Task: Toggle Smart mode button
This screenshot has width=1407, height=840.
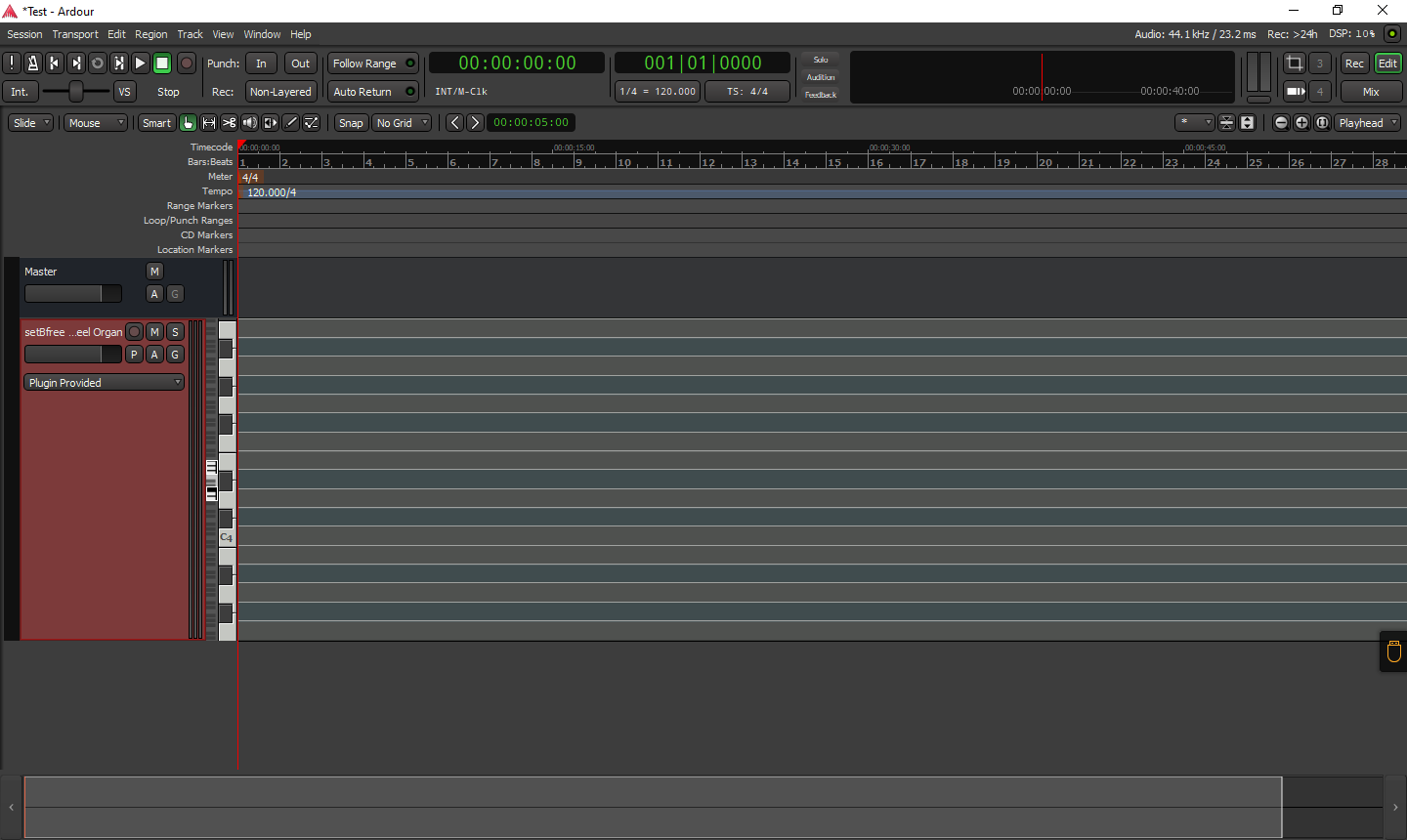Action: pos(156,123)
